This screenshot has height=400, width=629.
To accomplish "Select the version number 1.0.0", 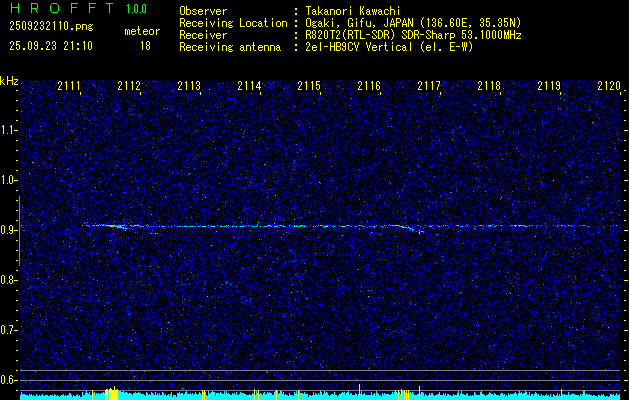I will [136, 9].
